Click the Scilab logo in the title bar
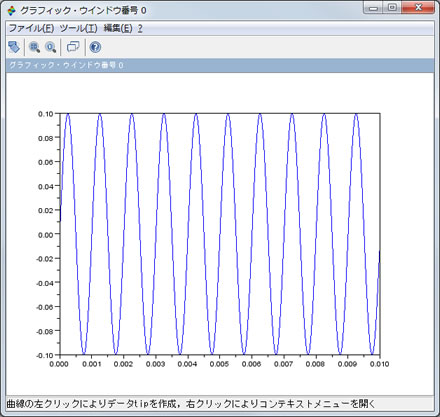Screen dimensions: 440x417 11,11
